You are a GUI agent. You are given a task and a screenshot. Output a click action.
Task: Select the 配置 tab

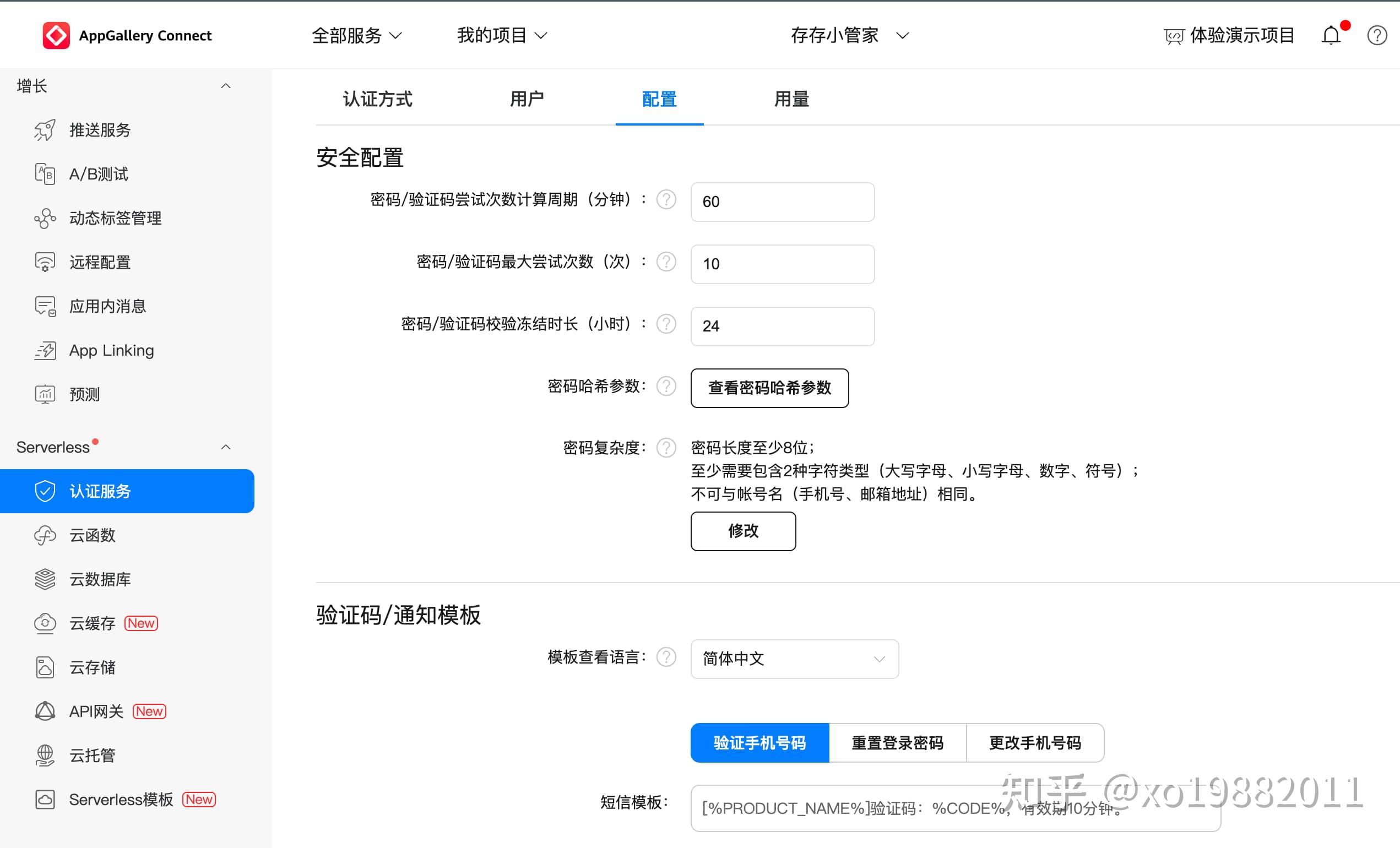[x=659, y=99]
